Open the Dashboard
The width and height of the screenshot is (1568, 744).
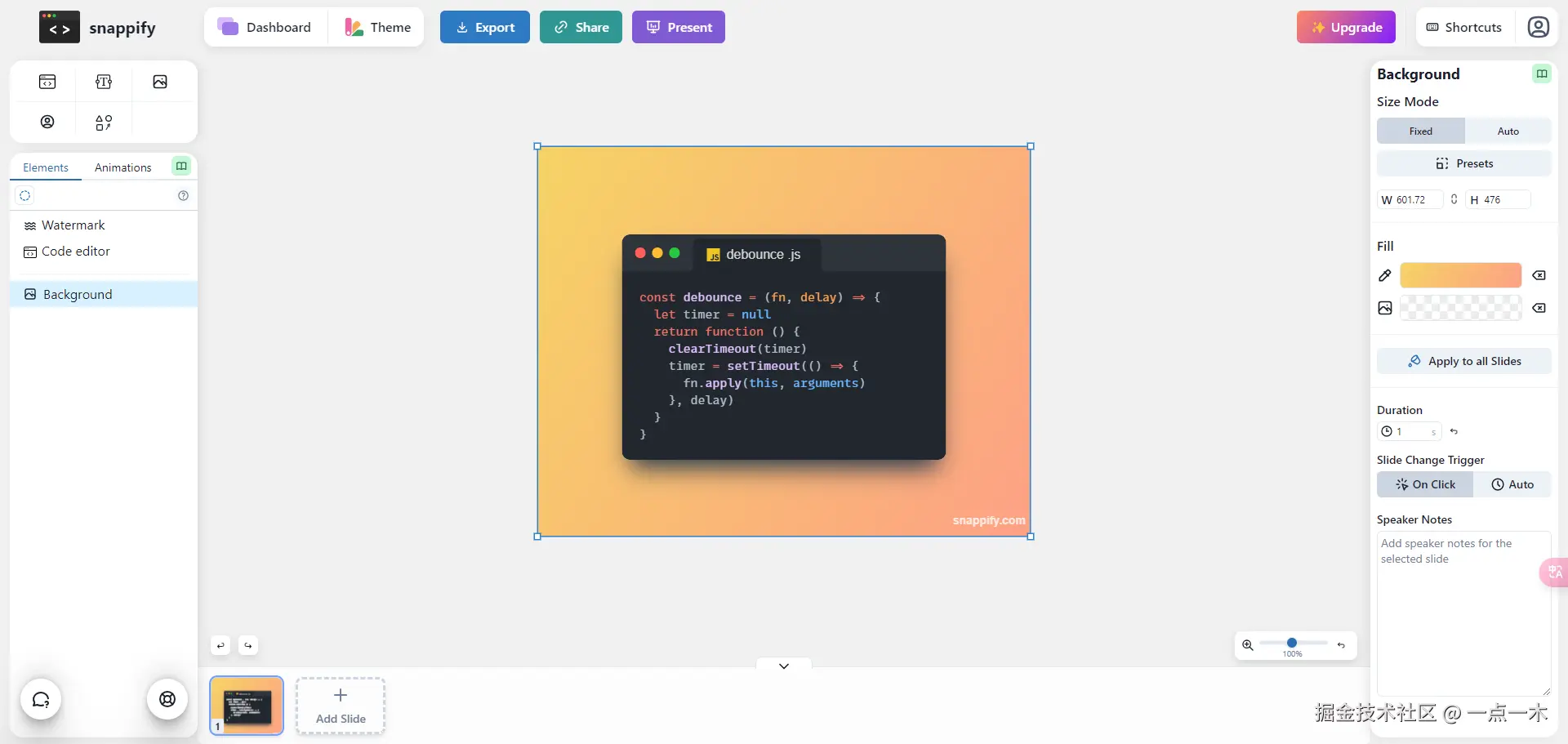(265, 27)
